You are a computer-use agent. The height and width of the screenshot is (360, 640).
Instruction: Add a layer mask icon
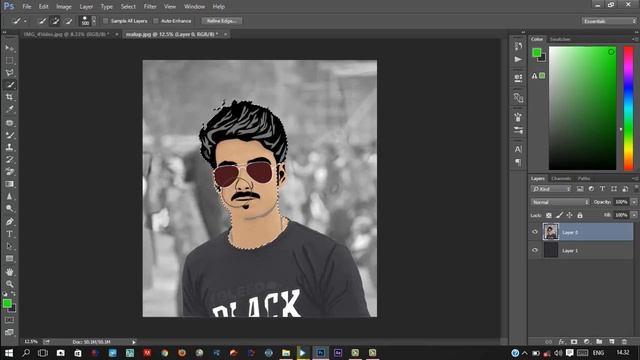point(574,341)
